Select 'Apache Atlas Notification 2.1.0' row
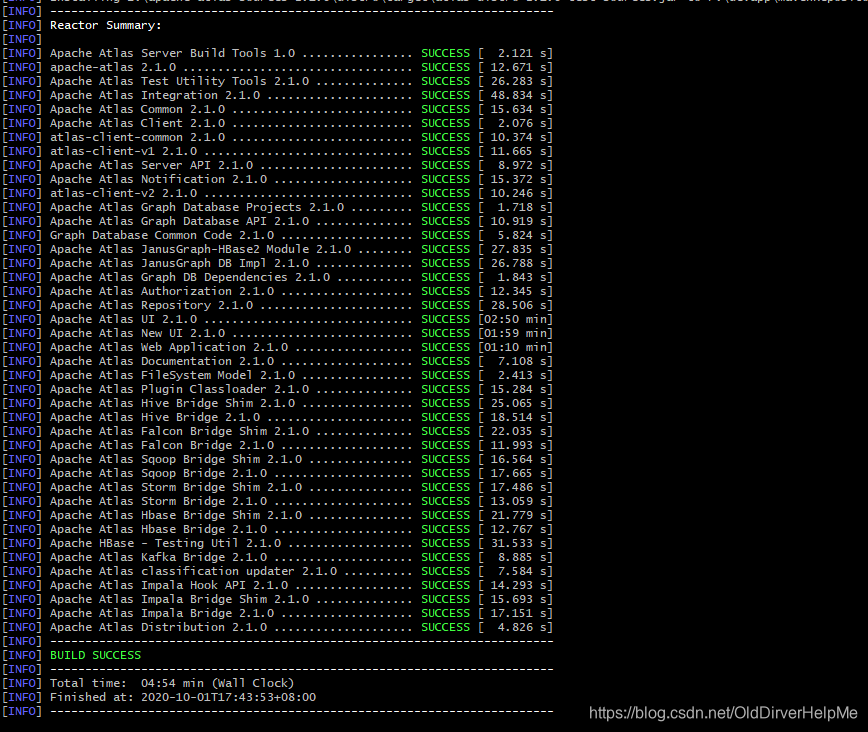This screenshot has height=732, width=868. pos(158,179)
